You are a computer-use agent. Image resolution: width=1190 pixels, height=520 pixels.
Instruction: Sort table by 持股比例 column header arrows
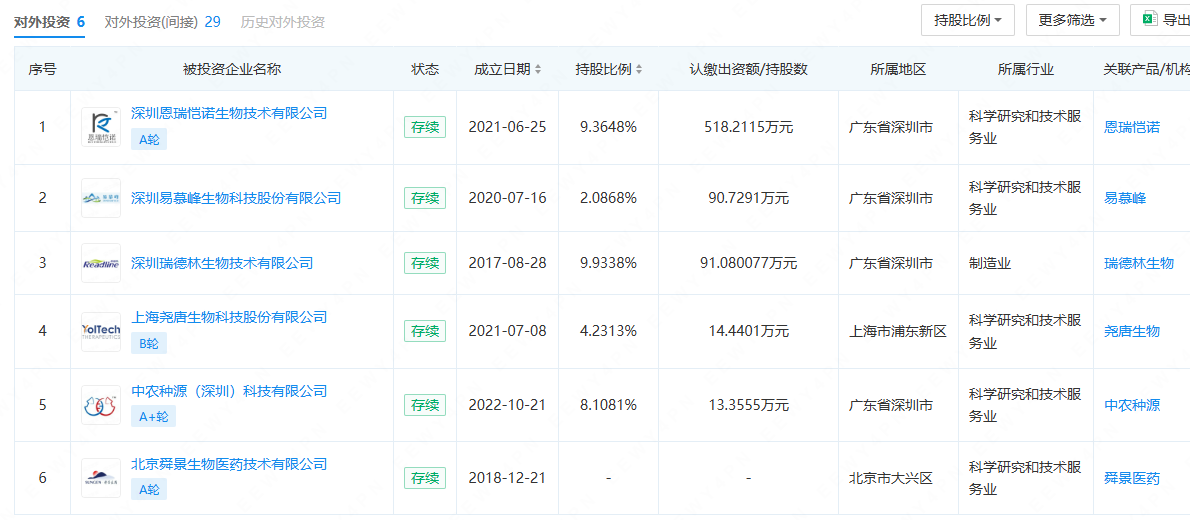point(639,70)
